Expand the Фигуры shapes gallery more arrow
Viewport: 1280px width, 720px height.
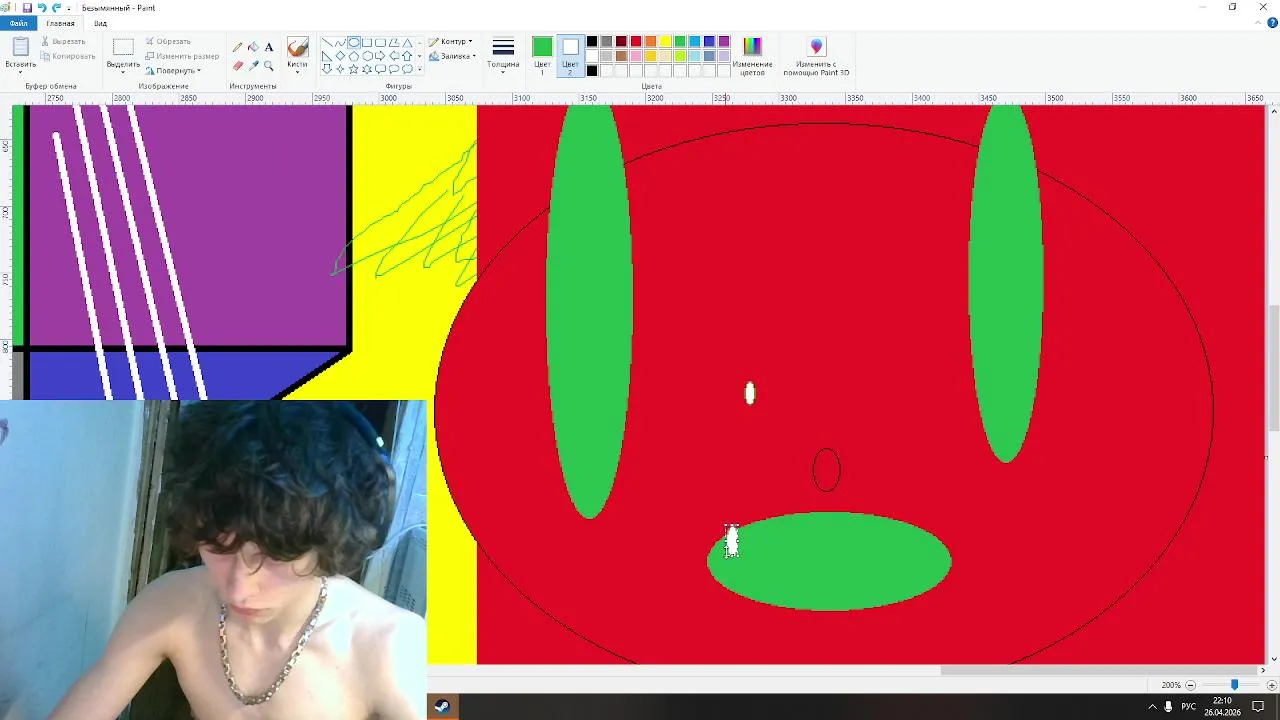tap(419, 69)
